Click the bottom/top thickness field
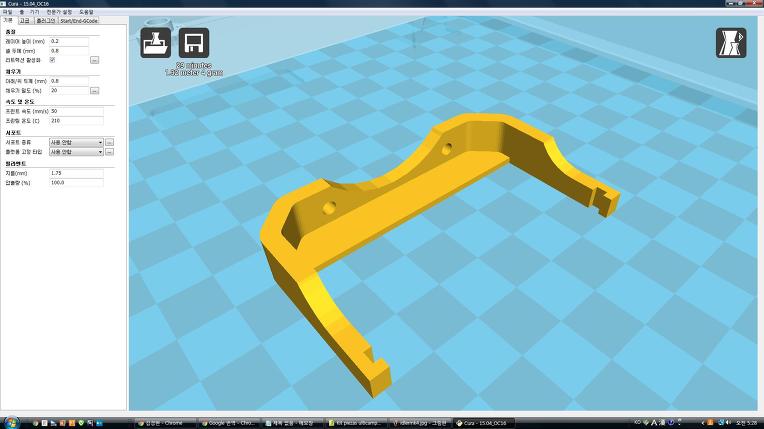764x429 pixels. pos(69,81)
